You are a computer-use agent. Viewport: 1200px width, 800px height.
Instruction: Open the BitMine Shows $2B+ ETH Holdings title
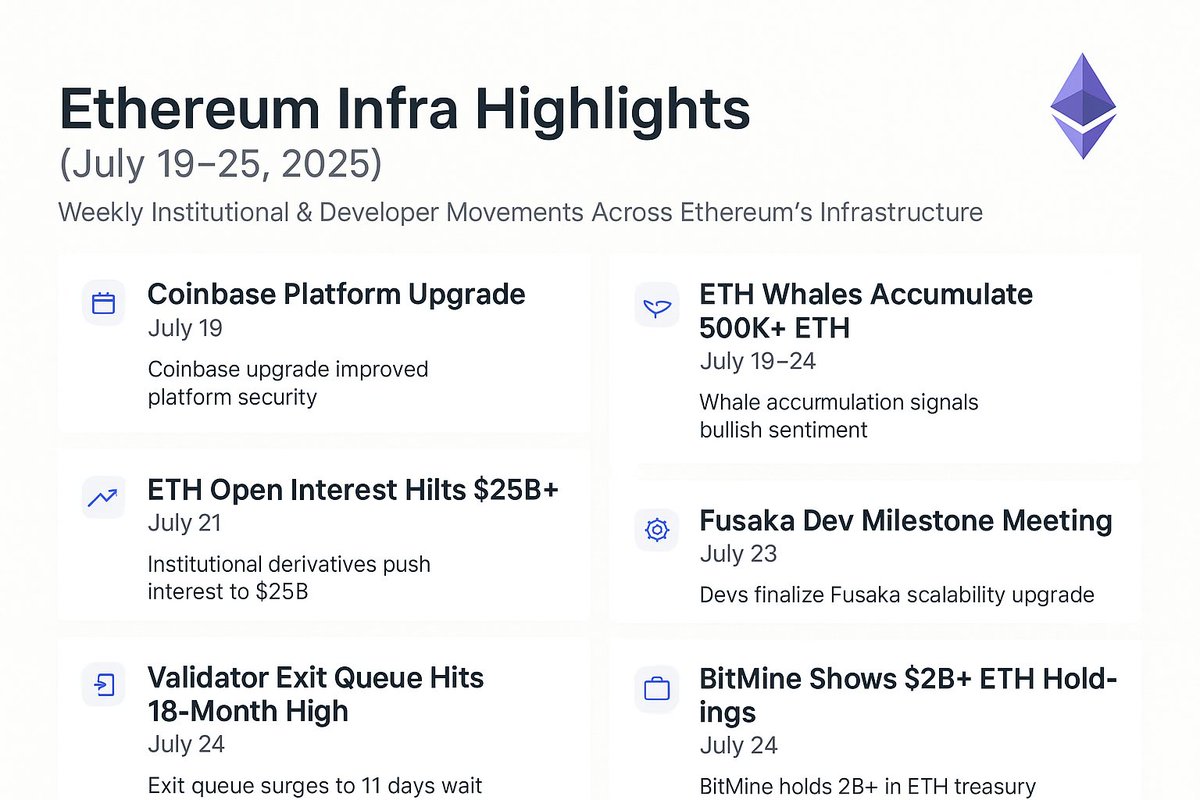[908, 696]
